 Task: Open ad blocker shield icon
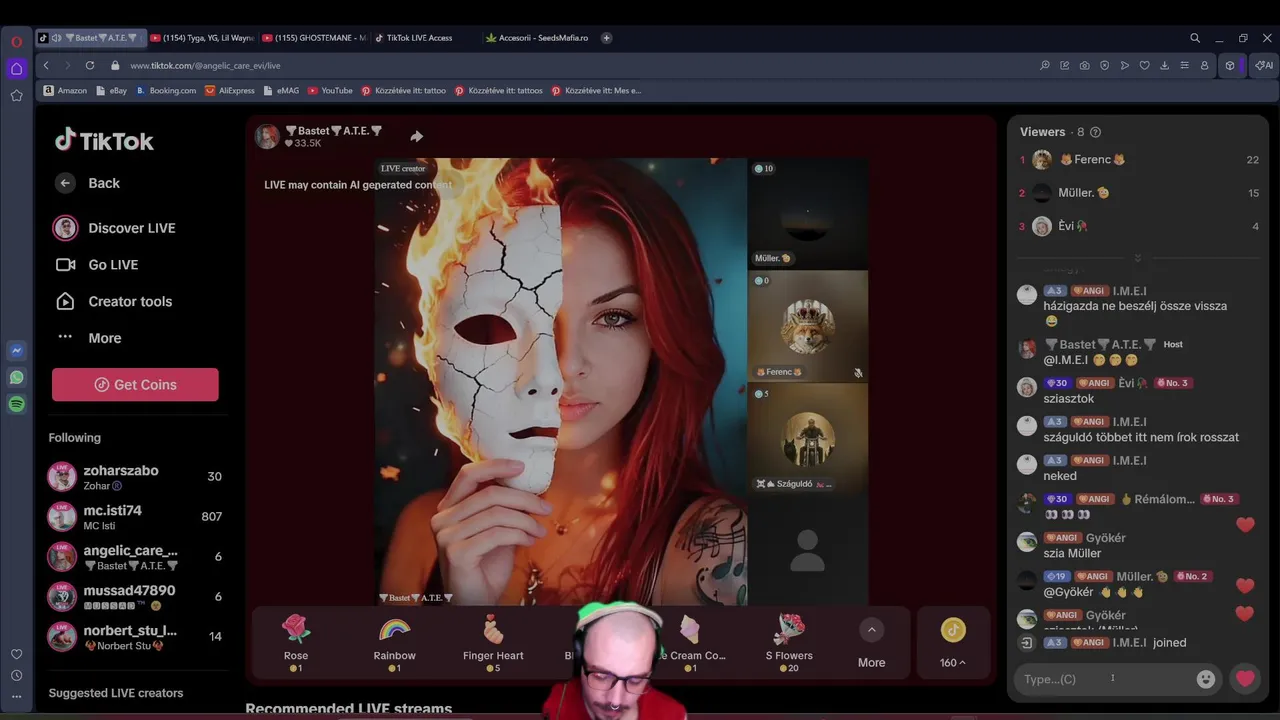(x=1105, y=65)
